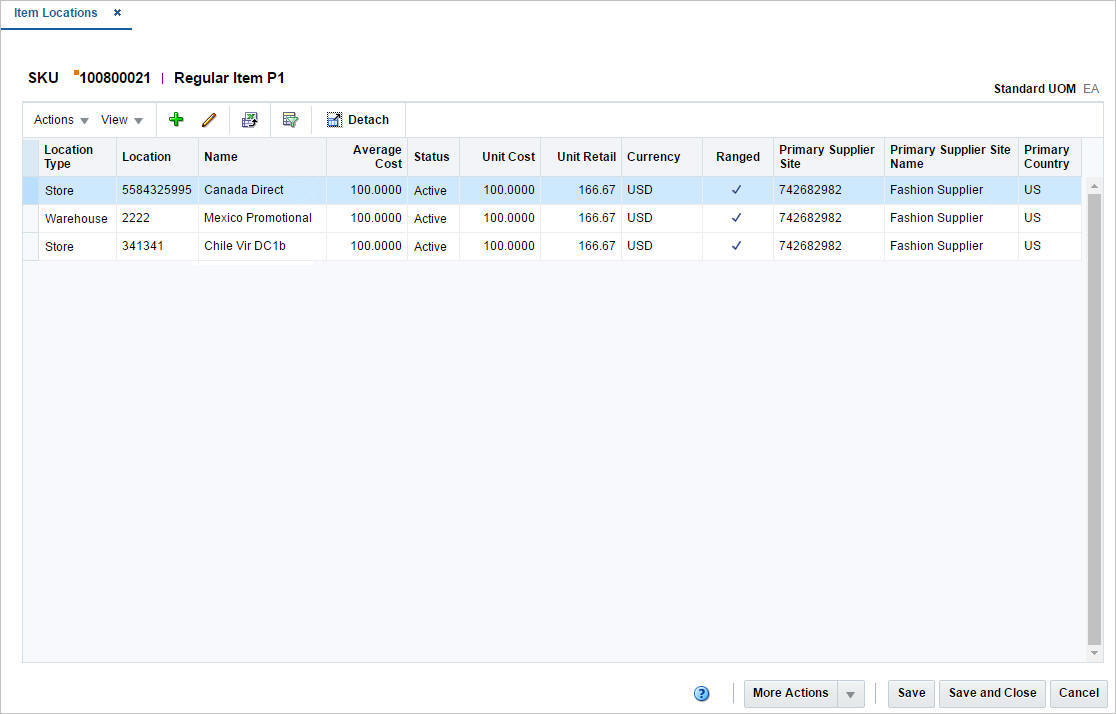Click the Export to Excel icon

[x=250, y=120]
